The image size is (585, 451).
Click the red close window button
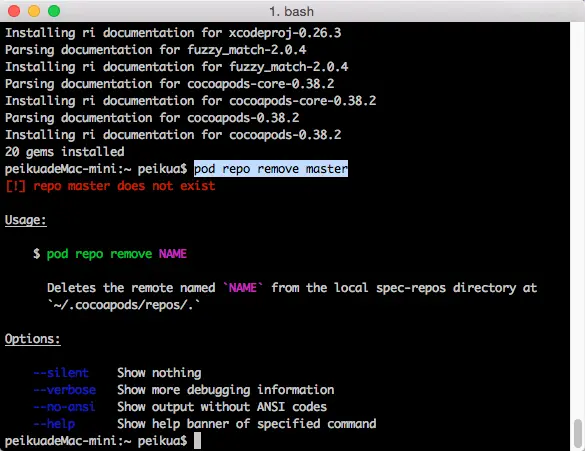14,11
